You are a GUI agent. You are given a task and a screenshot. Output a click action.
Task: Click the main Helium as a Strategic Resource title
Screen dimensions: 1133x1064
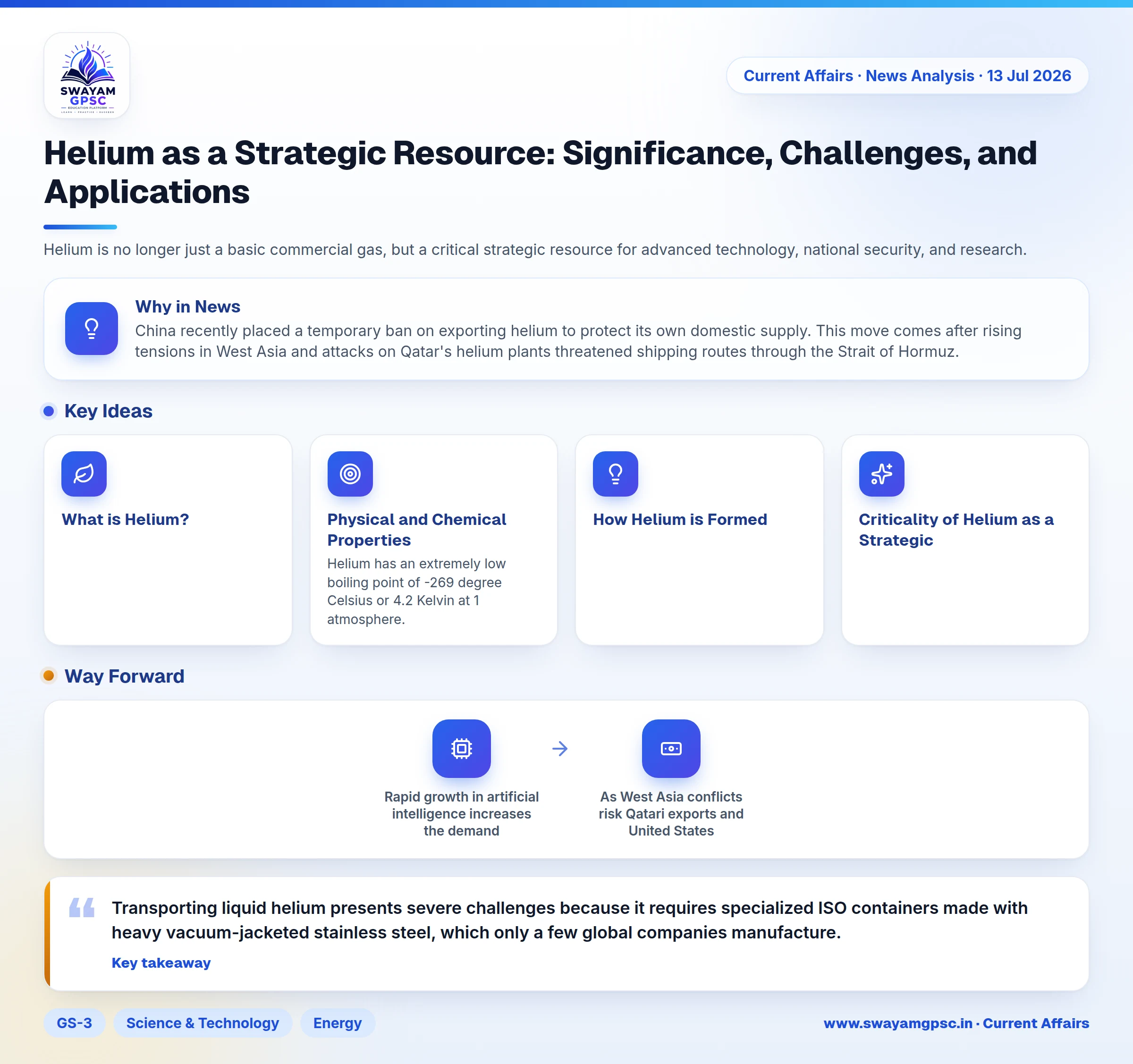click(540, 172)
